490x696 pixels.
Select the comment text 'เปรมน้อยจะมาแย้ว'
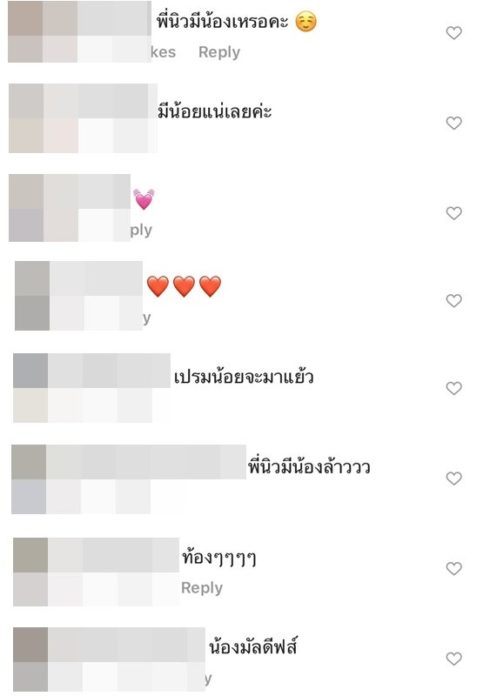(x=244, y=377)
